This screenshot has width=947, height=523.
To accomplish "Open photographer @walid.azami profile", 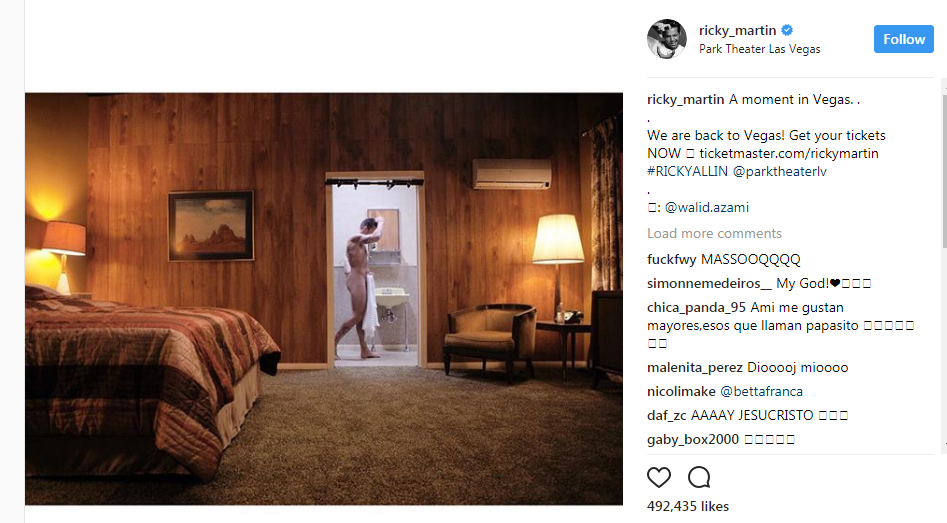I will click(x=707, y=208).
